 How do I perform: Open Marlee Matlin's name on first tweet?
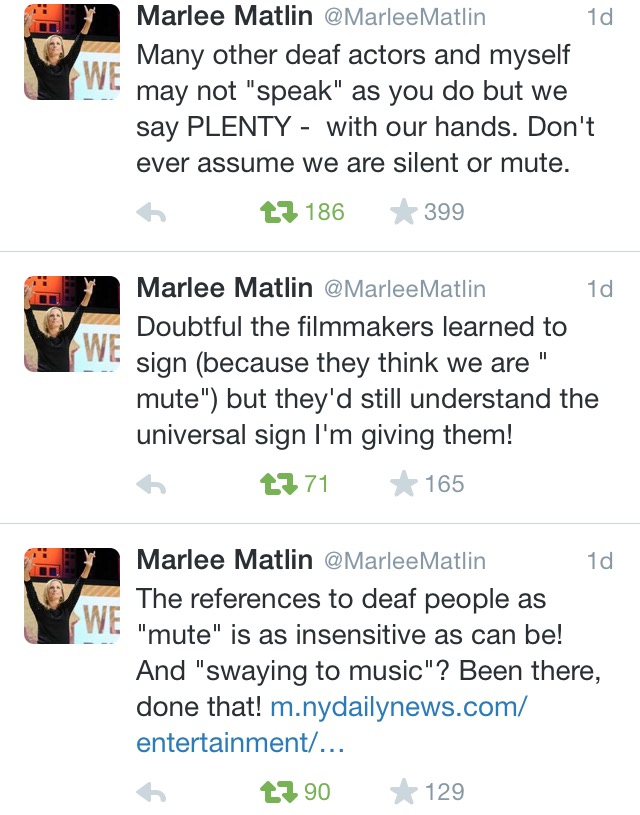click(x=225, y=16)
